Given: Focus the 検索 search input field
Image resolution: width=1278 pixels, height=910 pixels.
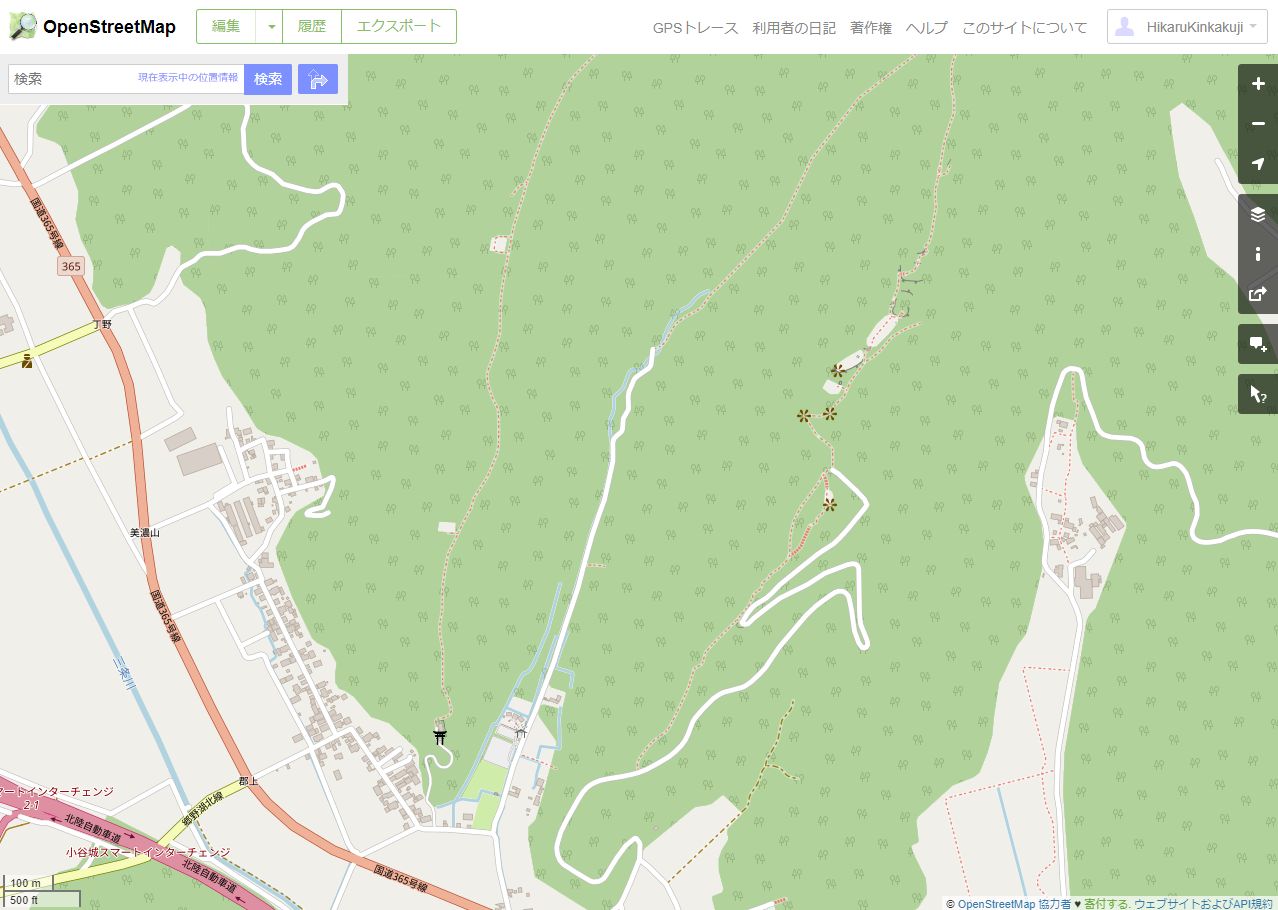Looking at the screenshot, I should tap(126, 79).
